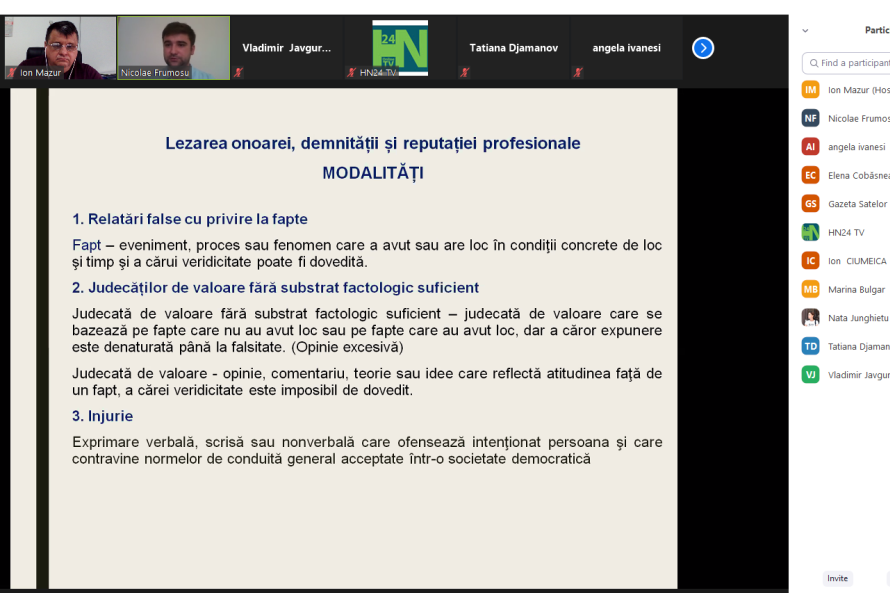Image resolution: width=890 pixels, height=593 pixels.
Task: Click Tatiana Djamanov's video tile
Action: [x=513, y=48]
